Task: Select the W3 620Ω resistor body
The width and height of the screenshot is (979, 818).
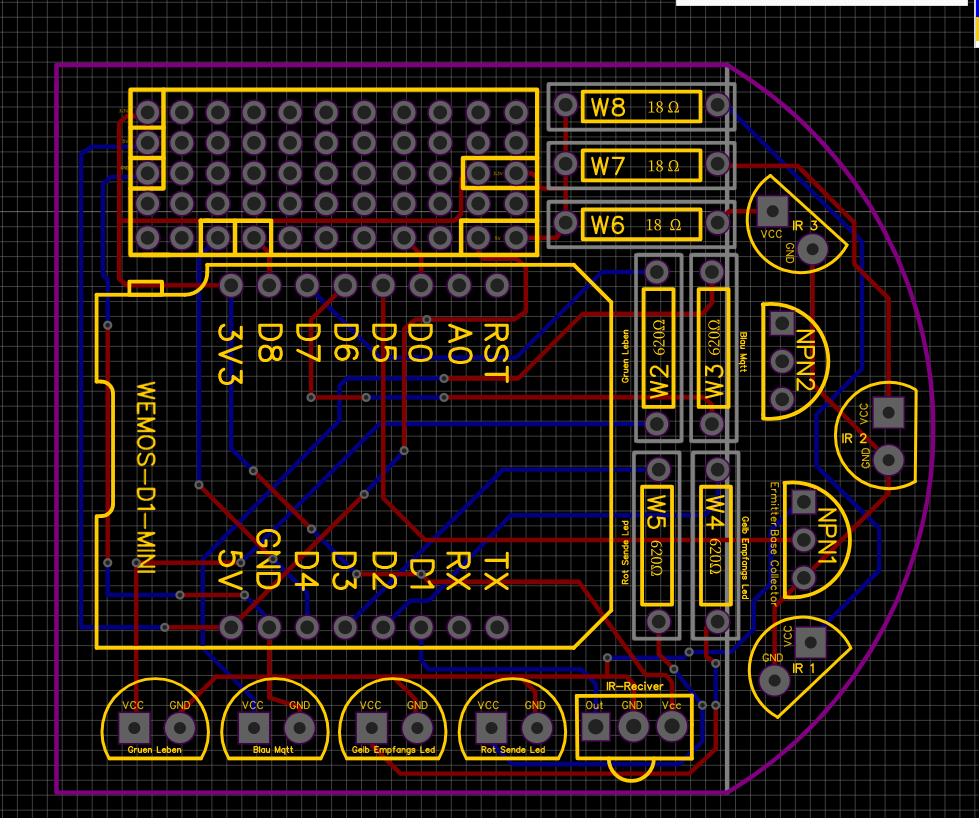Action: (x=713, y=348)
